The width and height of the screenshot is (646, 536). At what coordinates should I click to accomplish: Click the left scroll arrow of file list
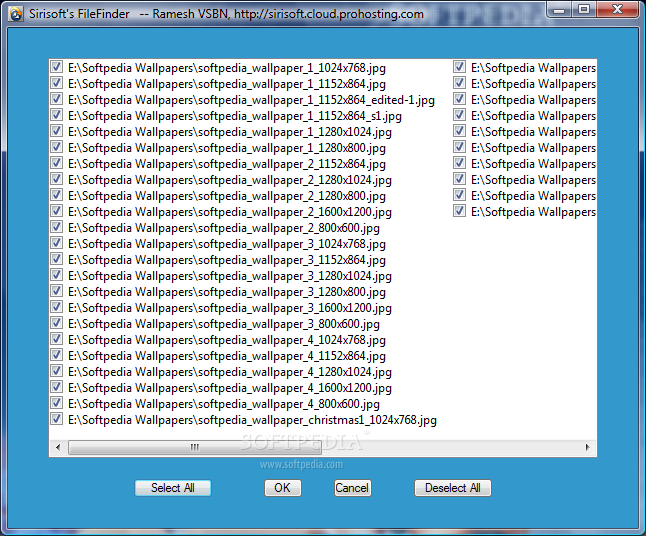point(58,447)
